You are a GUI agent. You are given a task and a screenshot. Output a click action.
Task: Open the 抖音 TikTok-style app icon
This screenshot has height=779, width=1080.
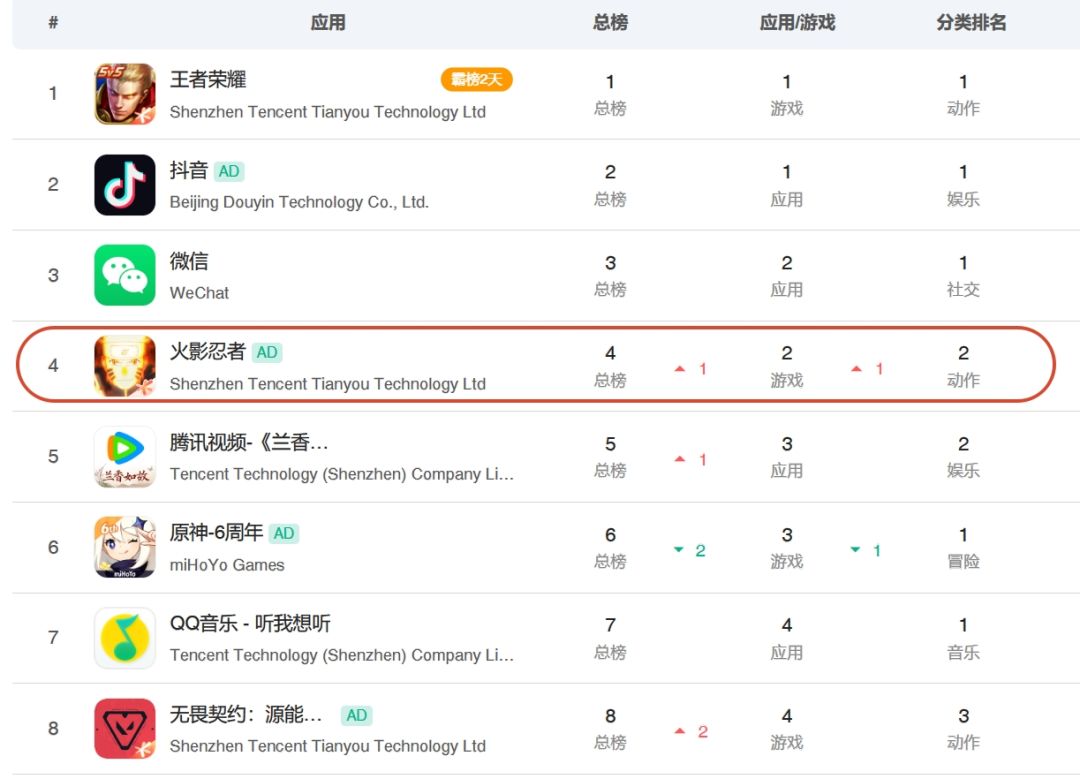[125, 185]
